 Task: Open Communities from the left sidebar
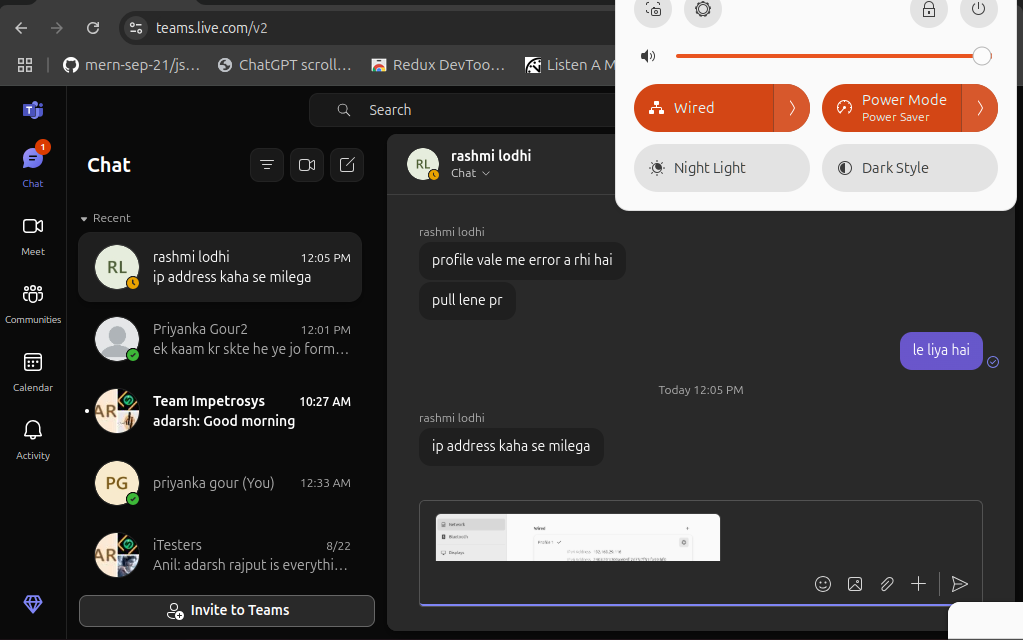click(33, 303)
